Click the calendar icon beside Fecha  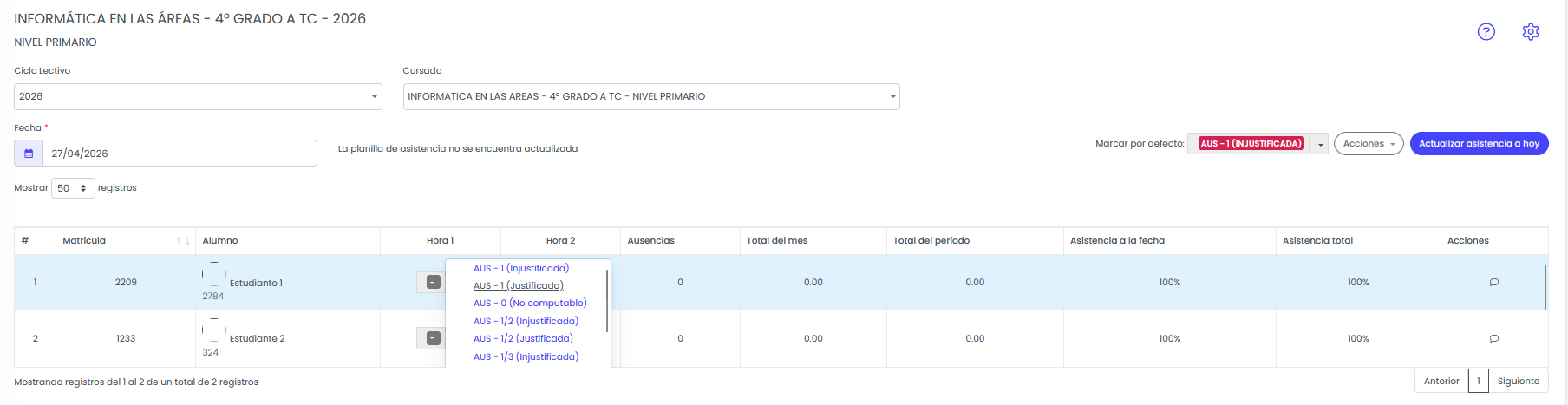pos(29,154)
